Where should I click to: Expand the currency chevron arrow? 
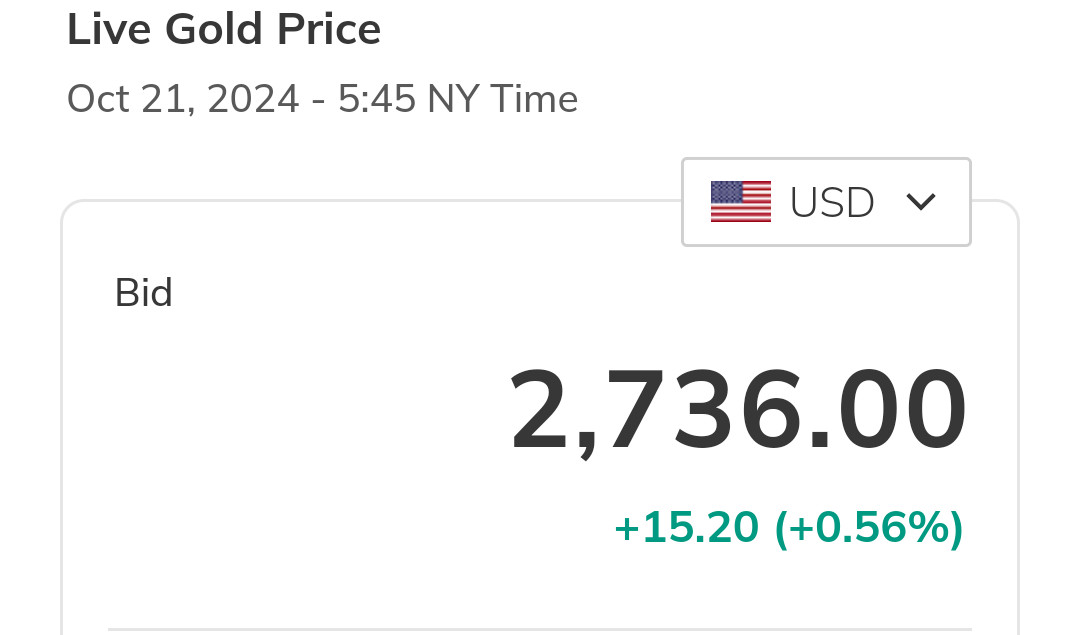920,202
